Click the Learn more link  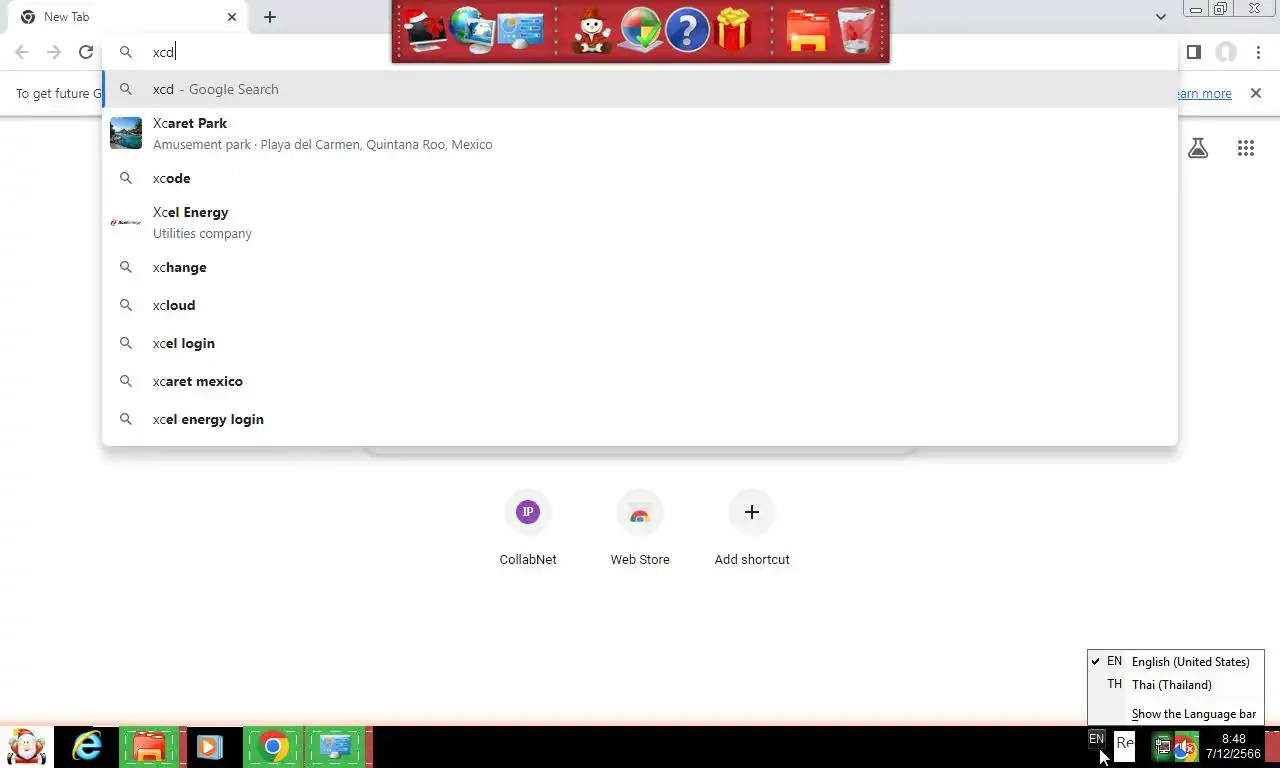[1204, 93]
